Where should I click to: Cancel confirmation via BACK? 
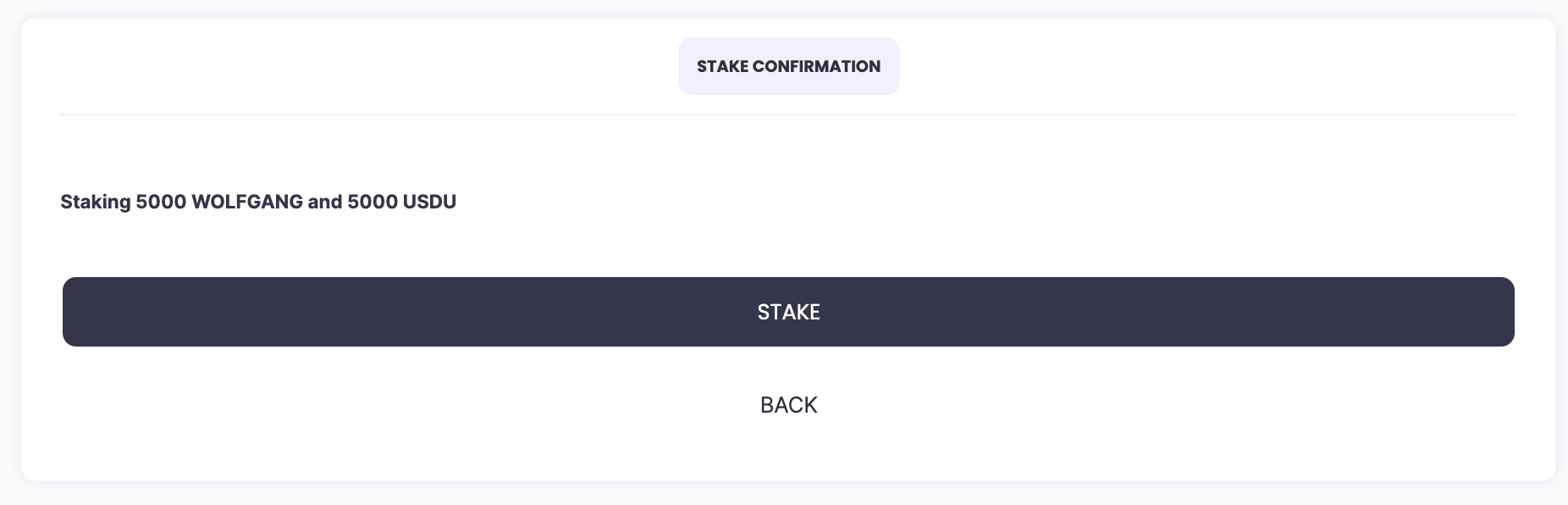click(788, 405)
